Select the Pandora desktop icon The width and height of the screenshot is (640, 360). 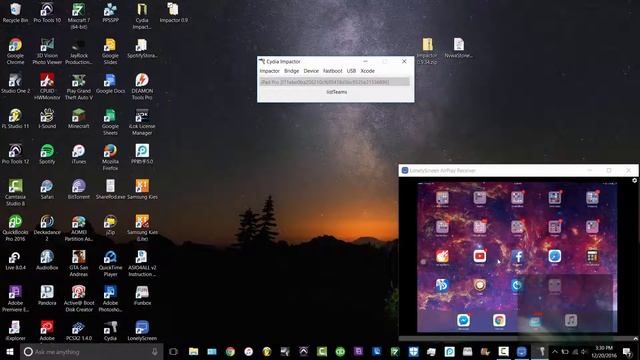pos(47,296)
